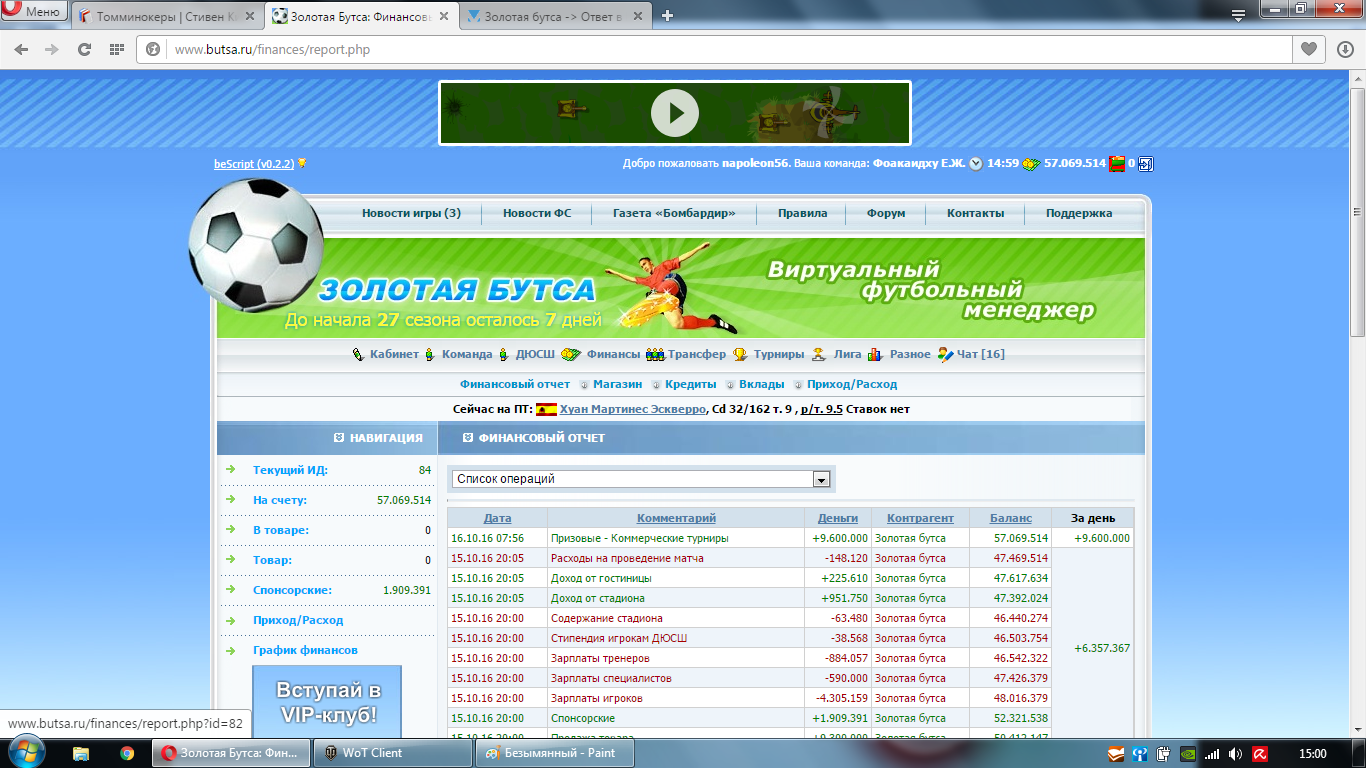The height and width of the screenshot is (768, 1366).
Task: Click the Spain flag icon
Action: 546,409
